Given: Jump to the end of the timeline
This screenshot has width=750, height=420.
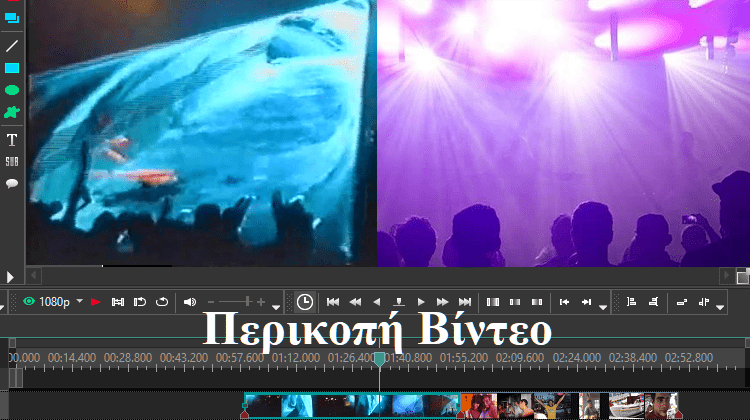Looking at the screenshot, I should [465, 302].
